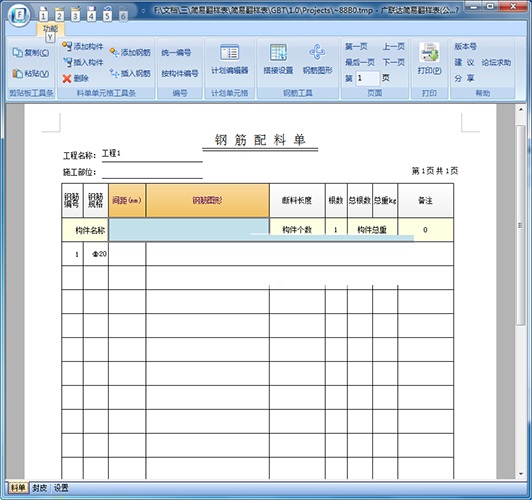532x500 pixels.
Task: Click the vertical scrollbar down arrow
Action: click(x=521, y=474)
